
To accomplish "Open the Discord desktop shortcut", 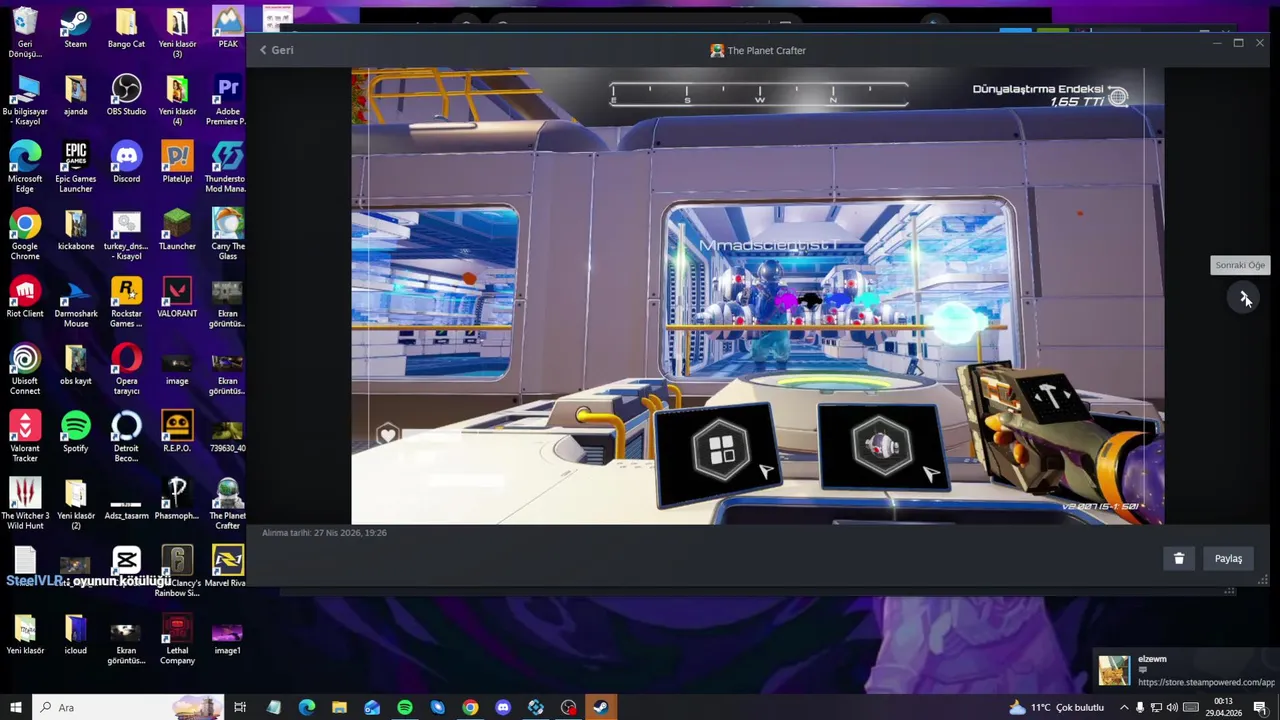I will pyautogui.click(x=126, y=162).
